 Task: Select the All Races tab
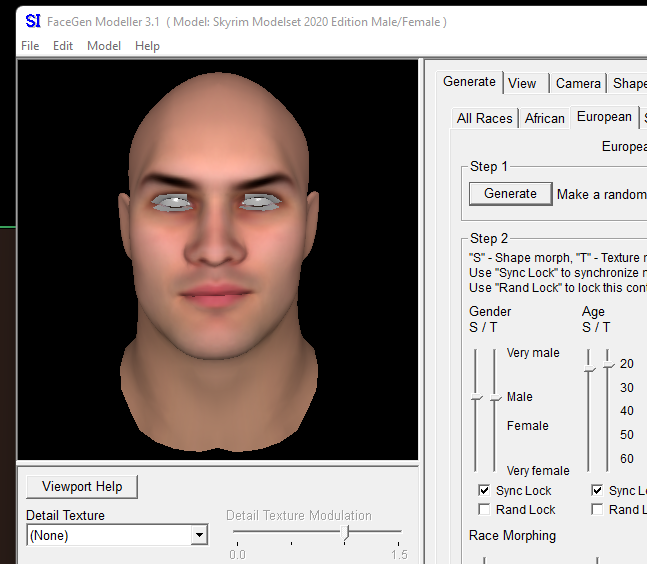click(484, 118)
